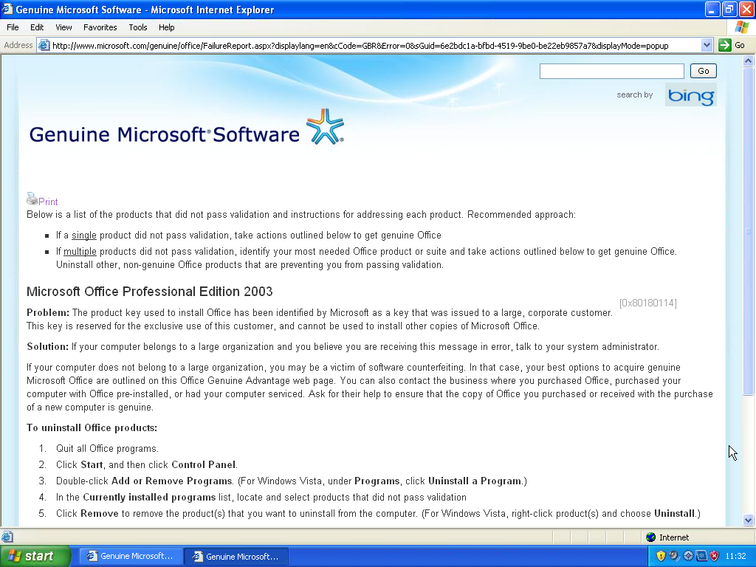
Task: Open the Help menu
Action: pyautogui.click(x=166, y=27)
